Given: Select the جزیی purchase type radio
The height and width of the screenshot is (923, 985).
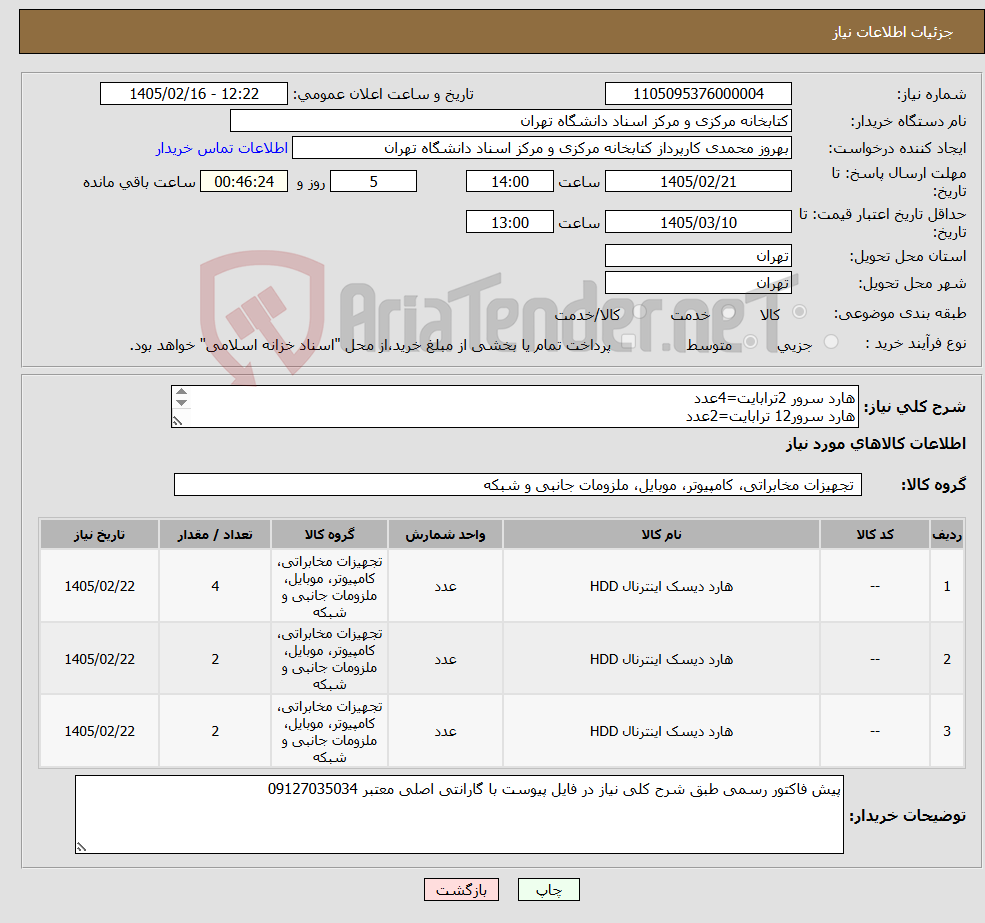Looking at the screenshot, I should click(831, 342).
